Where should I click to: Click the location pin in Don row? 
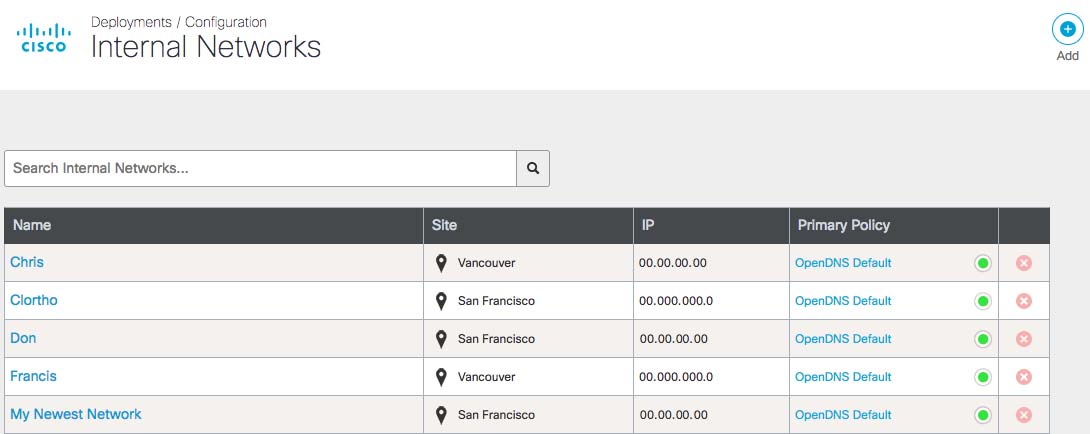441,339
